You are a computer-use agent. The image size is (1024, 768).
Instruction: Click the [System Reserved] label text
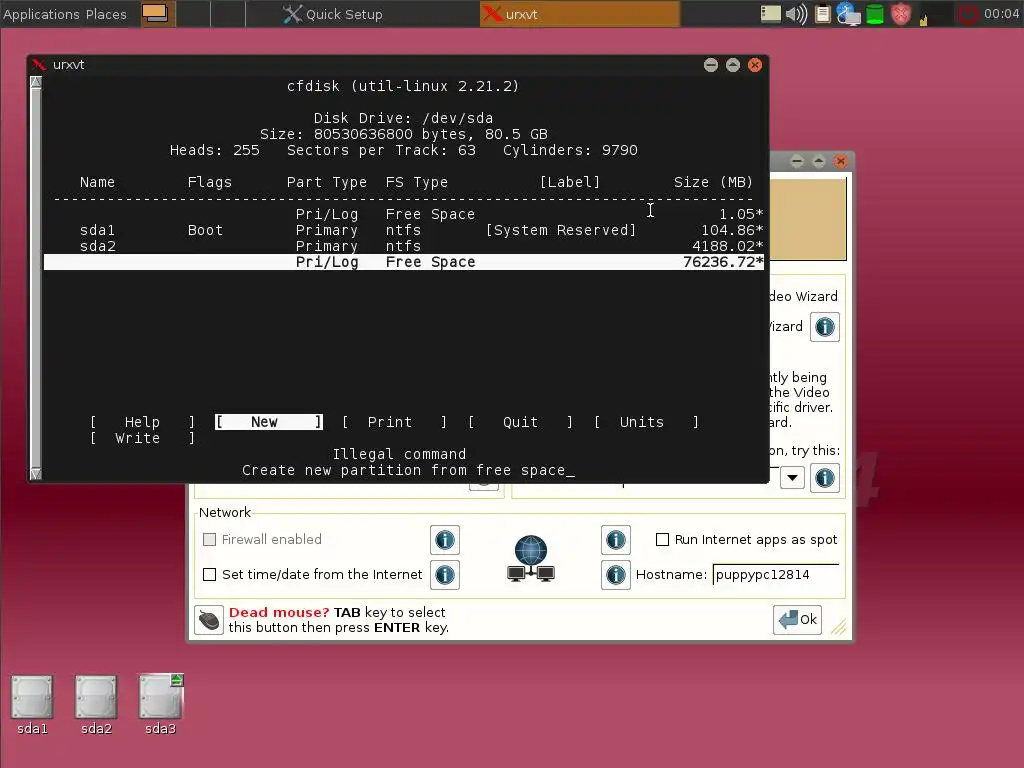(x=560, y=230)
